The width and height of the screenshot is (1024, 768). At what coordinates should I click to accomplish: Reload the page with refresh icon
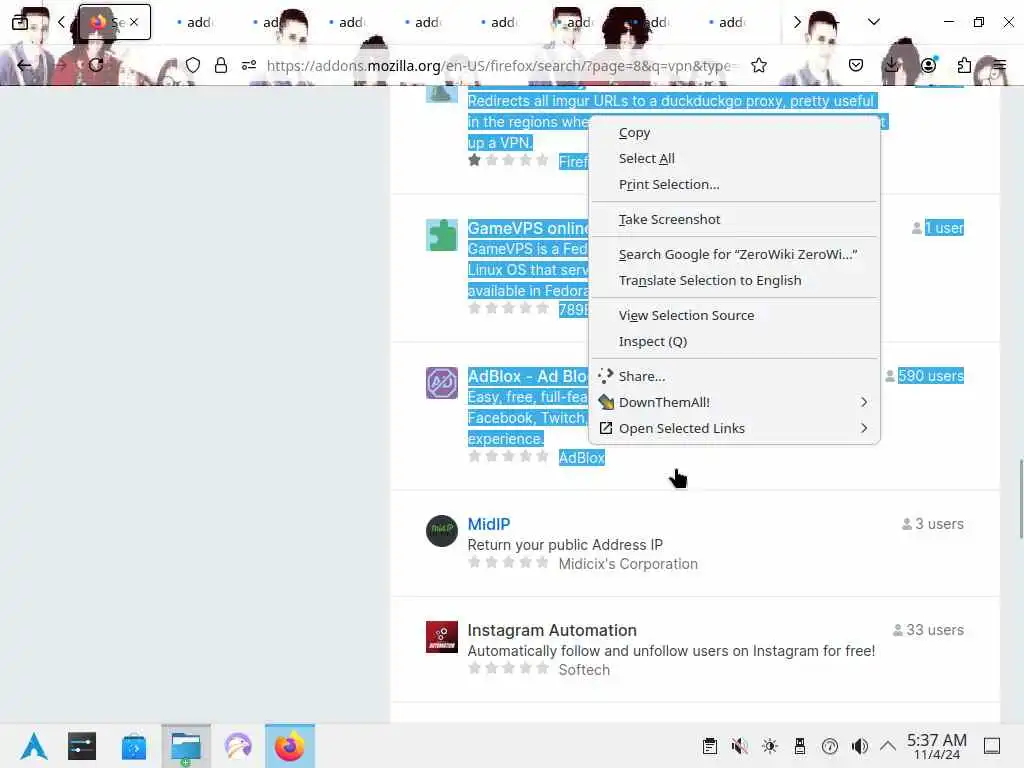coord(96,65)
